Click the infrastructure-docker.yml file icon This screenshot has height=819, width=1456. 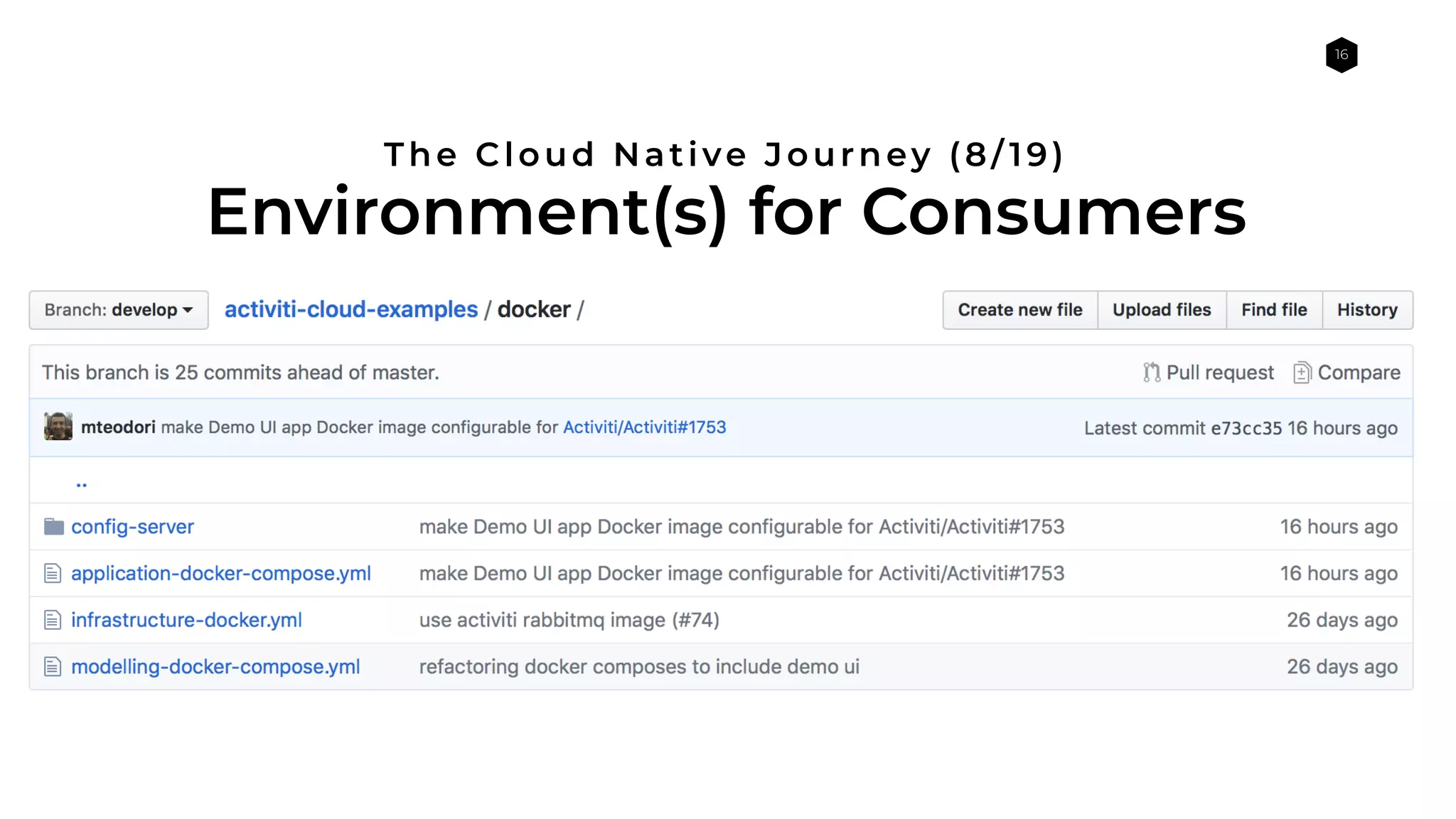[x=53, y=620]
